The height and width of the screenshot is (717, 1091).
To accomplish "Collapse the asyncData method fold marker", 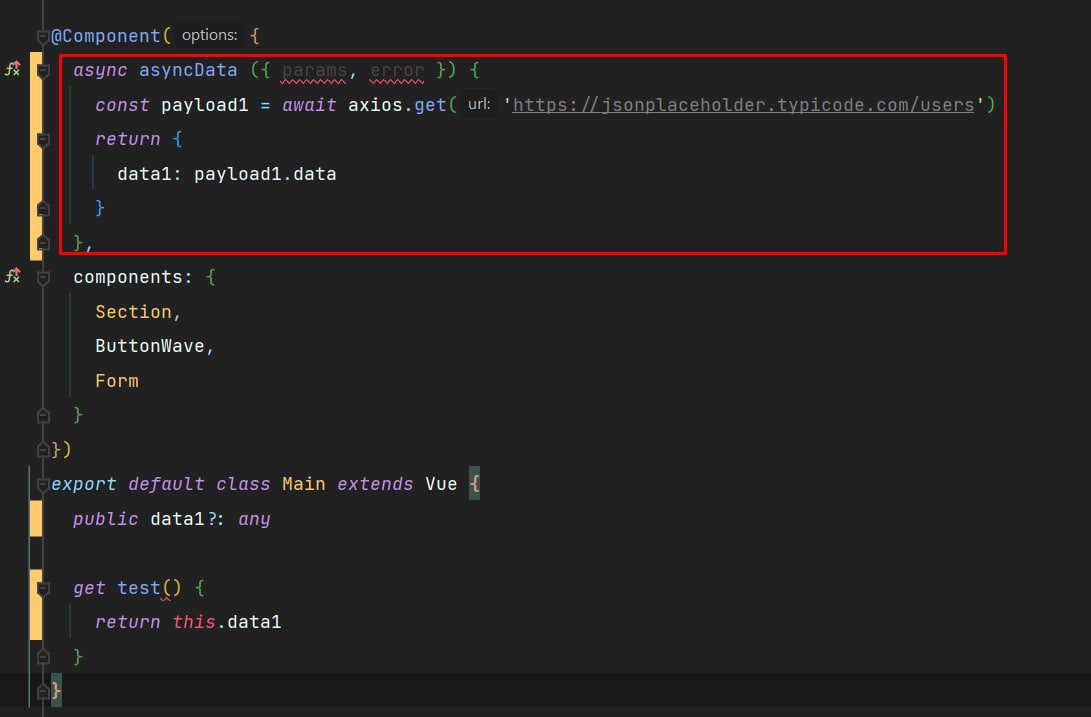I will pyautogui.click(x=42, y=70).
